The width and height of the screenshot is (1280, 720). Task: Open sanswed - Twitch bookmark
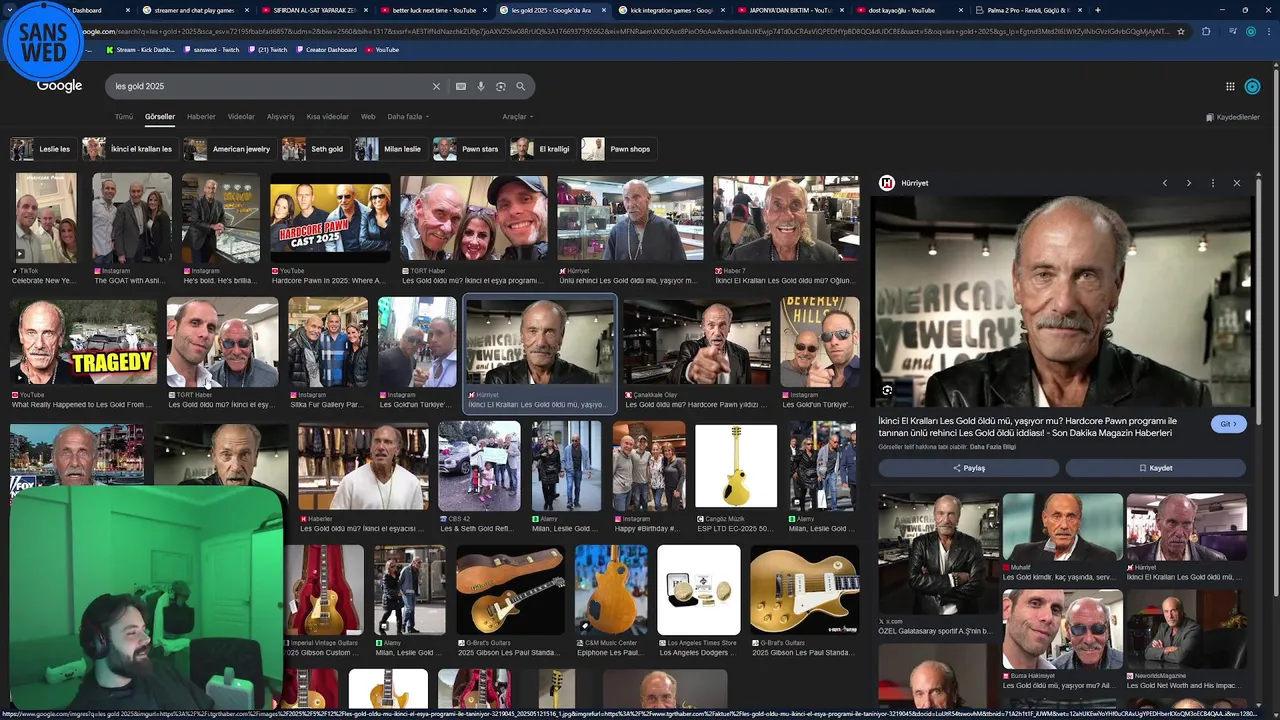coord(212,49)
